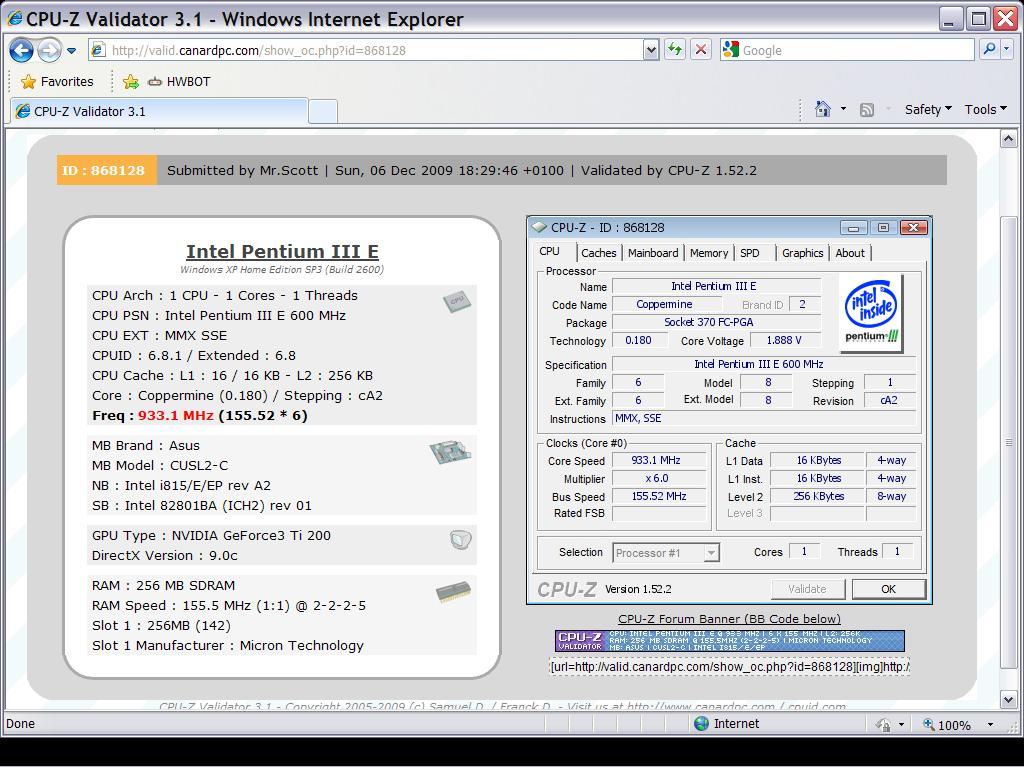Click the Core Voltage 1.888 V value

point(784,340)
